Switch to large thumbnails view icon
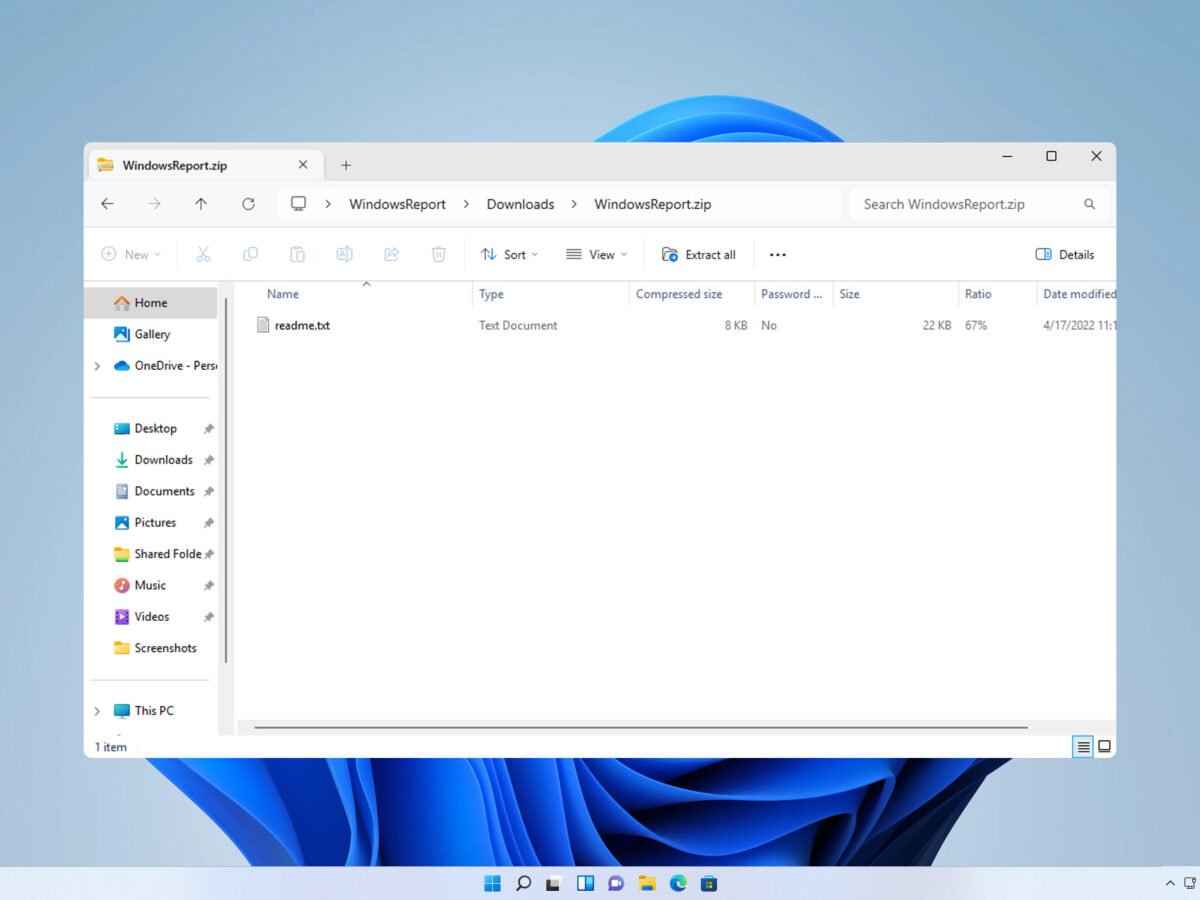Image resolution: width=1200 pixels, height=900 pixels. (x=1104, y=746)
